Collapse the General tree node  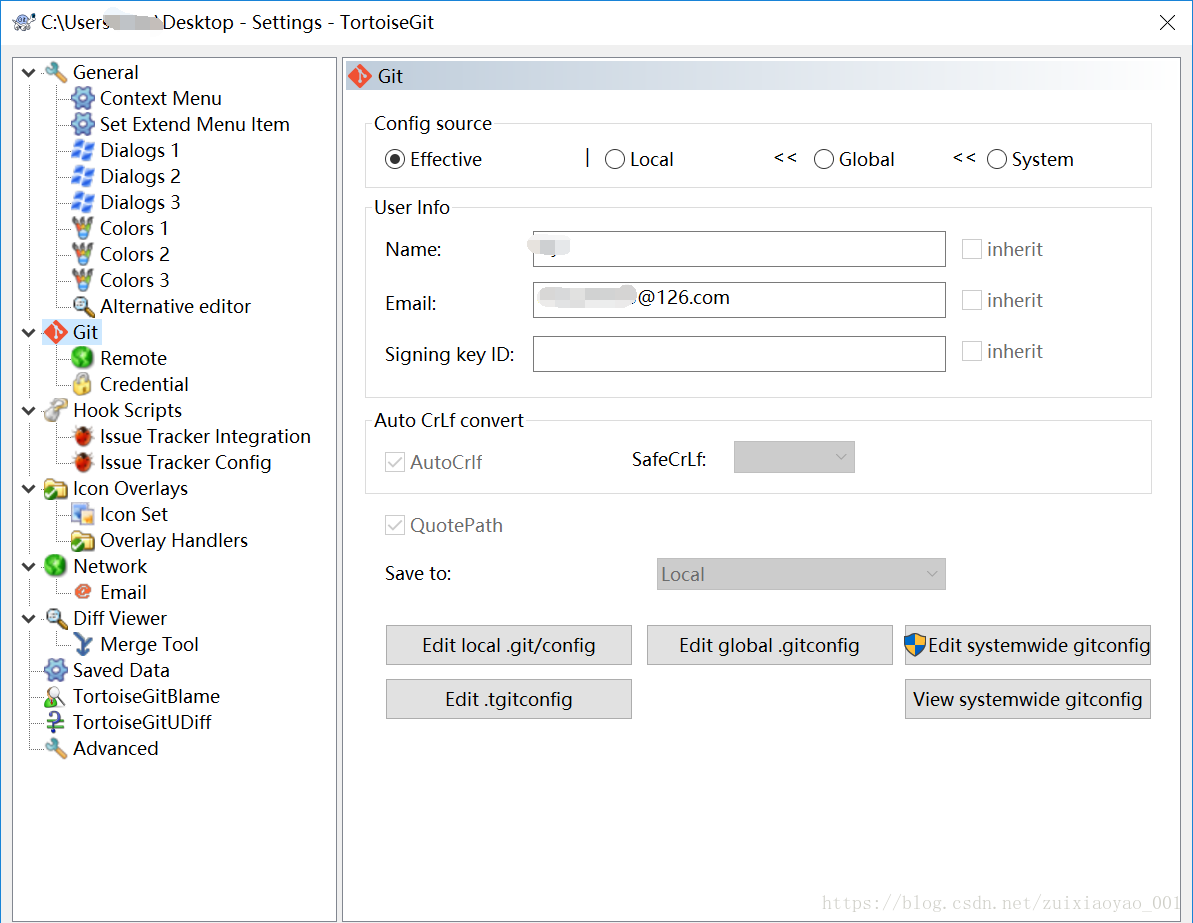click(29, 73)
